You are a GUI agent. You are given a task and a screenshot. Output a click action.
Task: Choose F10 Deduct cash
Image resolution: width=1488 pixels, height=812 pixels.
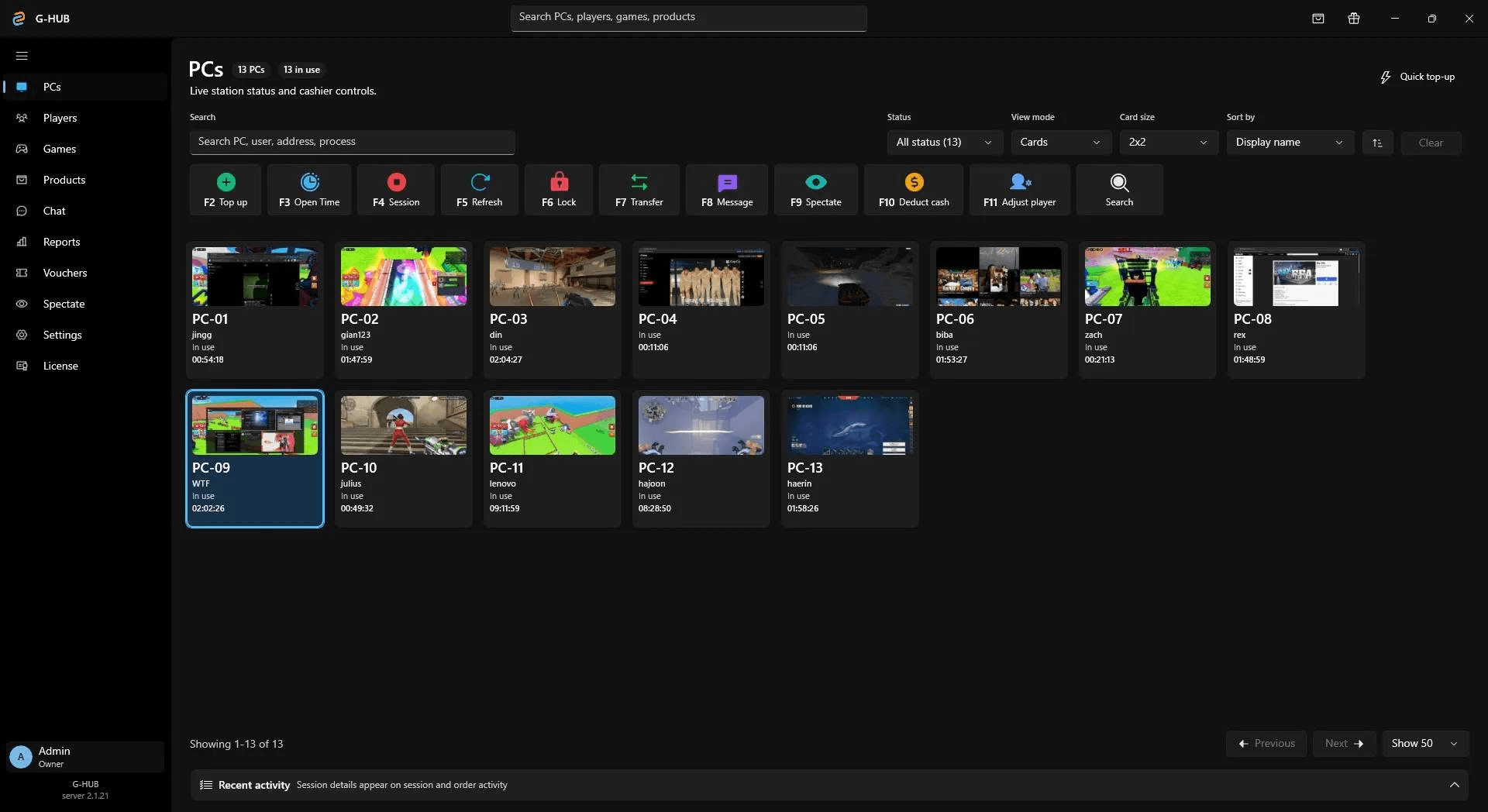(914, 190)
